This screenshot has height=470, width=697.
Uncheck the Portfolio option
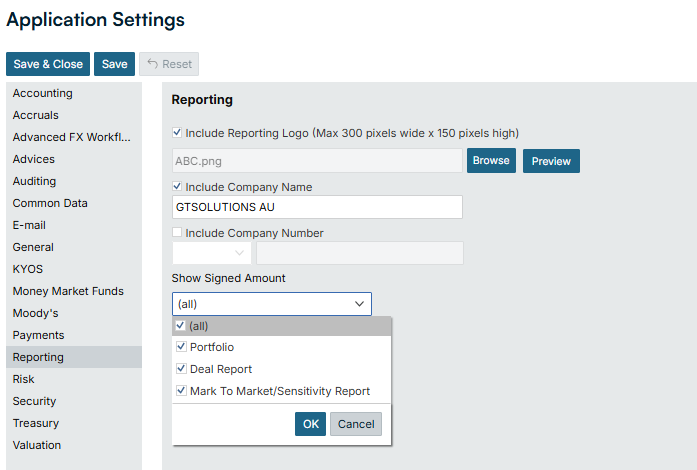tap(181, 346)
